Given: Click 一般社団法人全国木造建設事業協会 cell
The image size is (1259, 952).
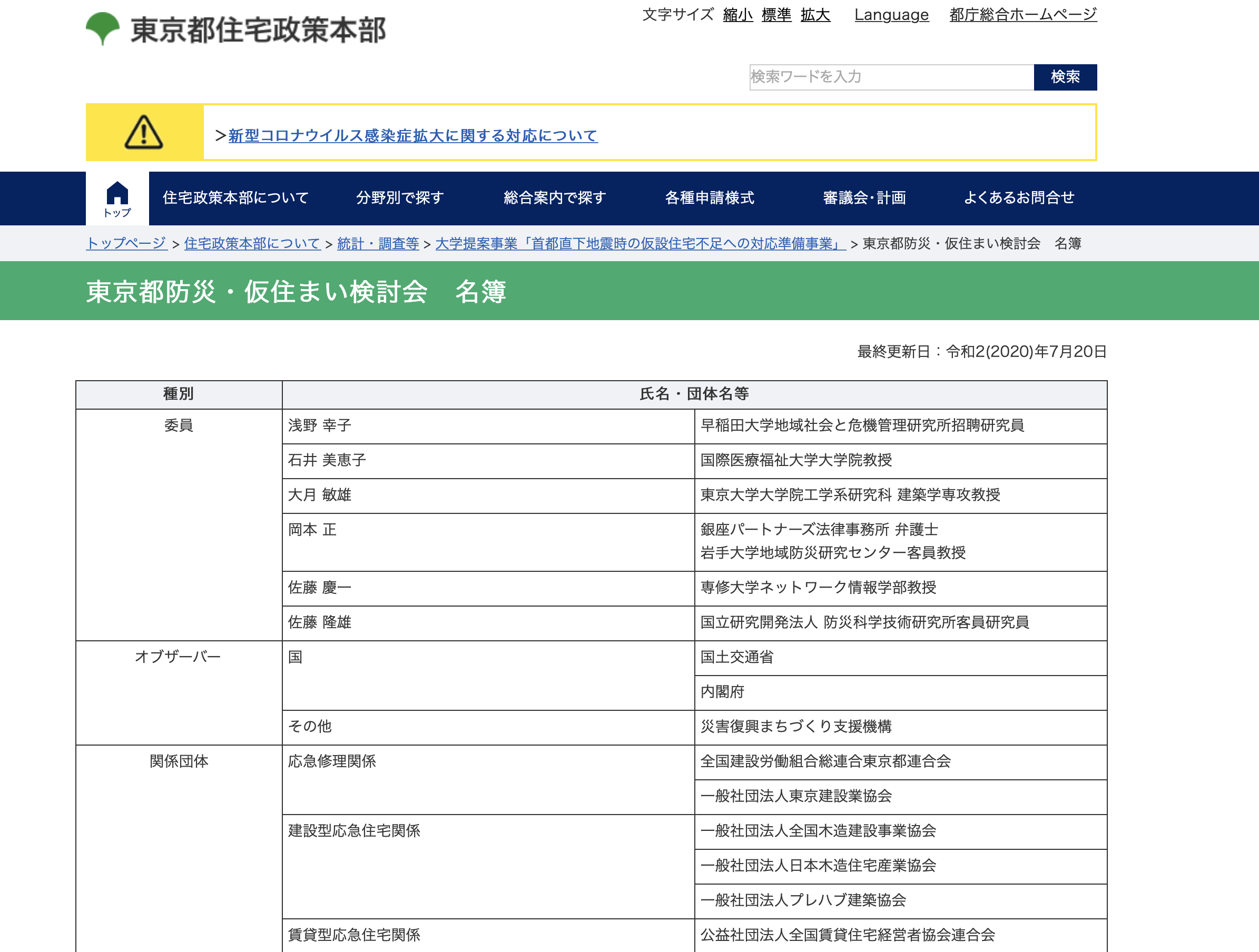Looking at the screenshot, I should pyautogui.click(x=900, y=831).
